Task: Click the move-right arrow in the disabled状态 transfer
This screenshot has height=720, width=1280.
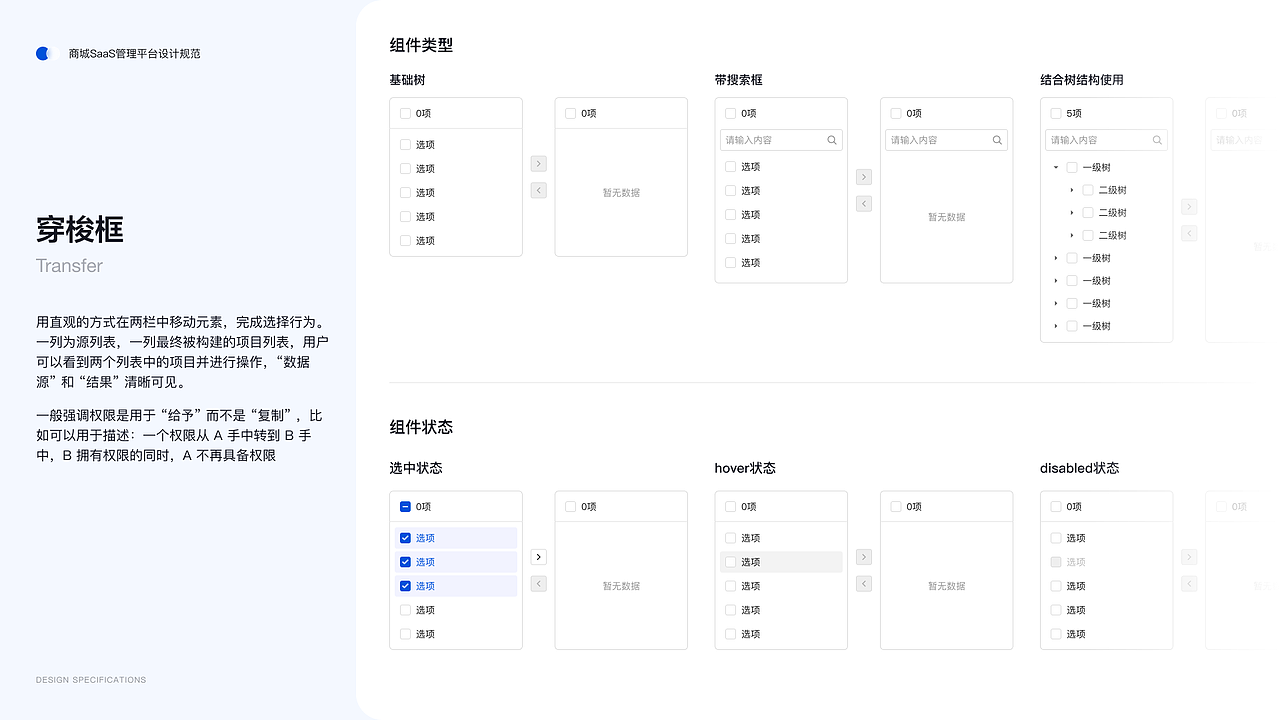Action: tap(1189, 557)
